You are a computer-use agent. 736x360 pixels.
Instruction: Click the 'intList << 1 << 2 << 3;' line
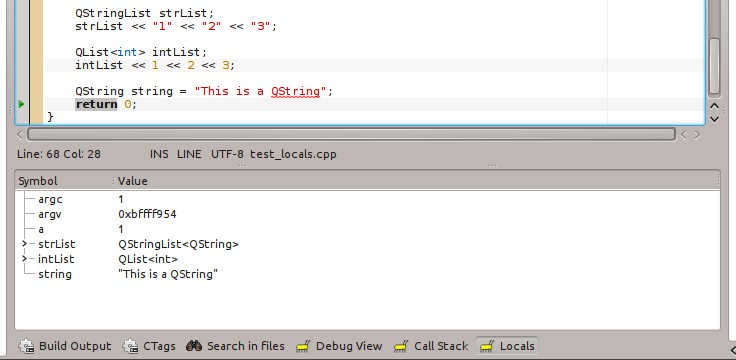[155, 65]
